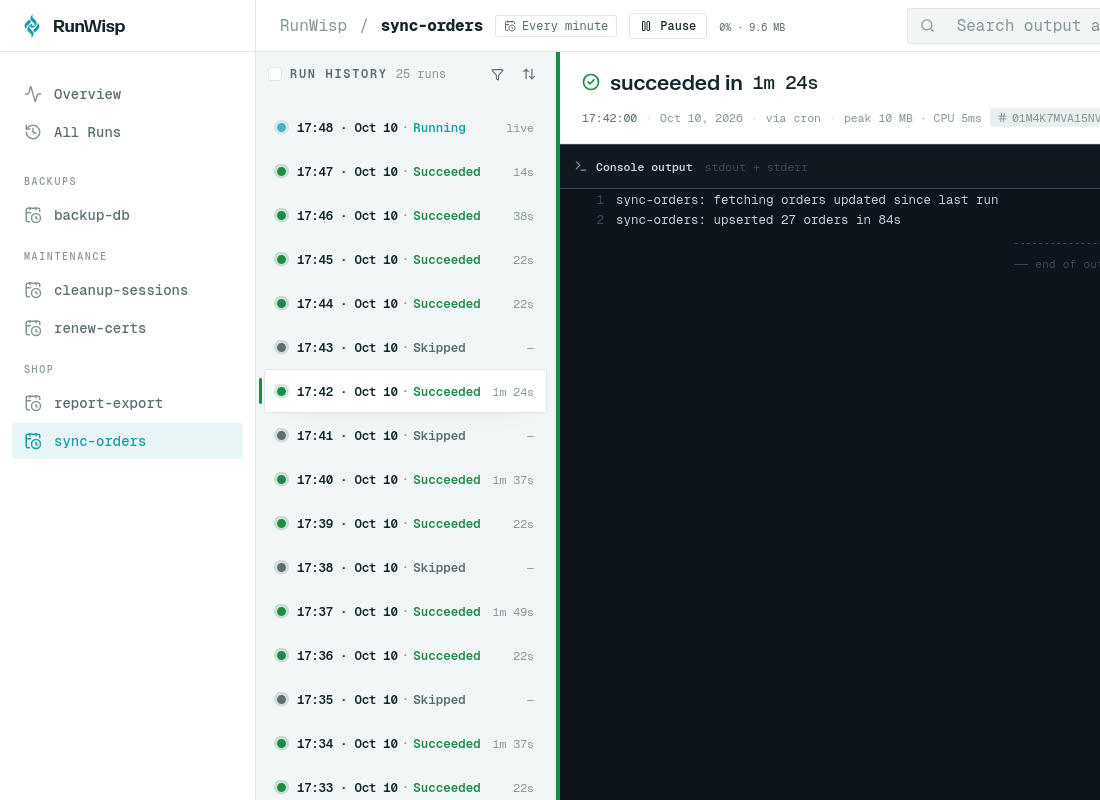
Task: Open the 17:43 Skipped run
Action: (x=405, y=347)
